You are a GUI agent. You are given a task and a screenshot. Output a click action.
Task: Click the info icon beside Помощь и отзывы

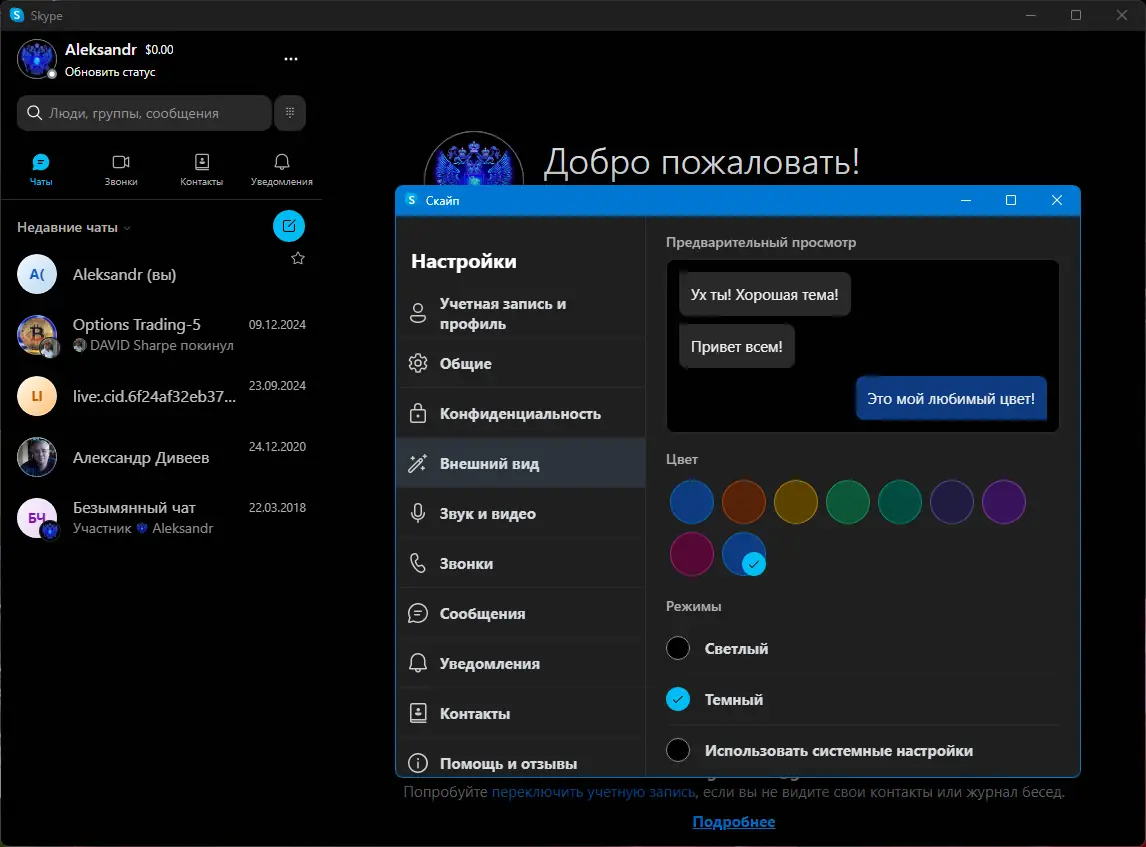[418, 763]
